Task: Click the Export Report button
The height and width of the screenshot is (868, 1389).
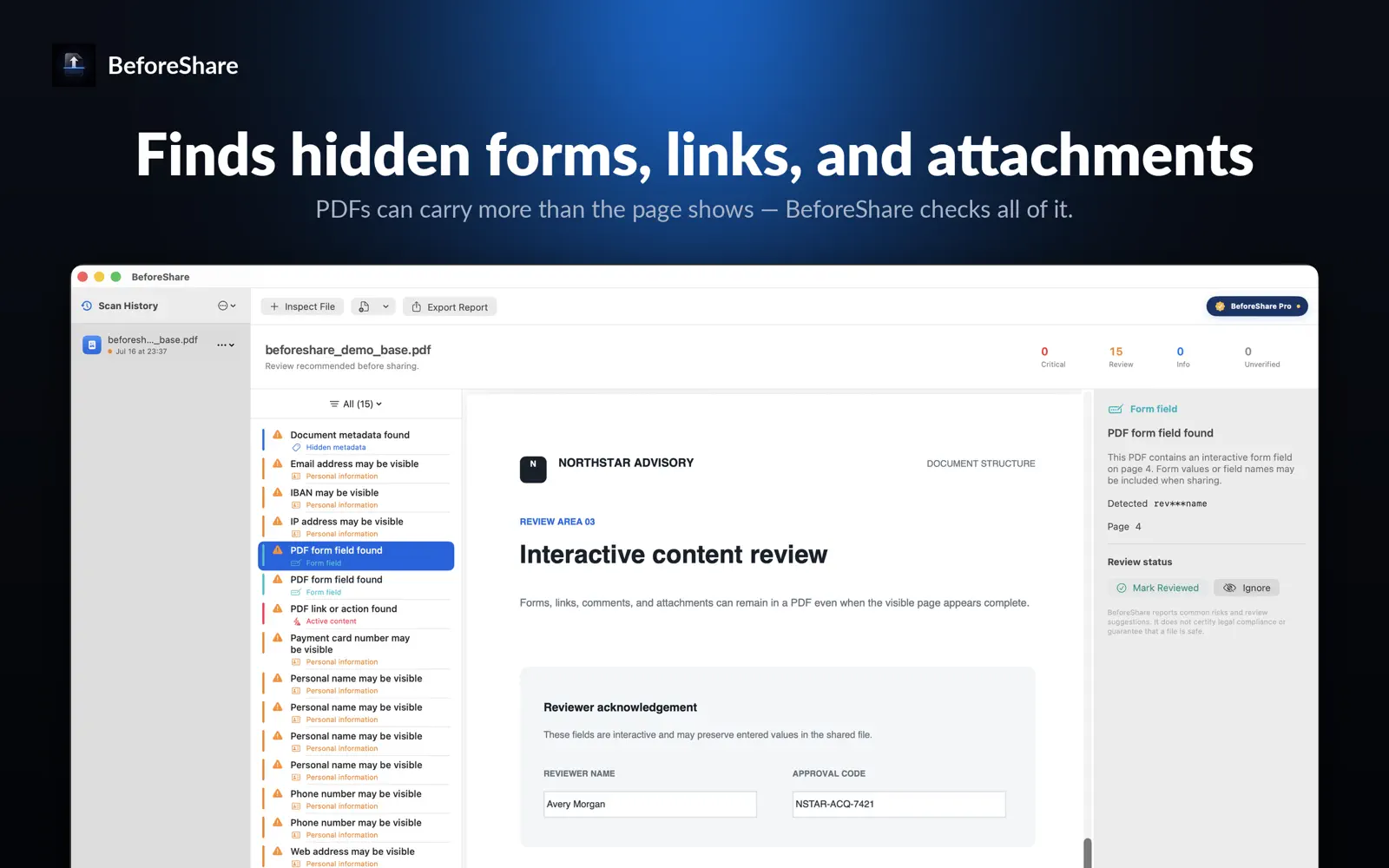Action: point(450,306)
